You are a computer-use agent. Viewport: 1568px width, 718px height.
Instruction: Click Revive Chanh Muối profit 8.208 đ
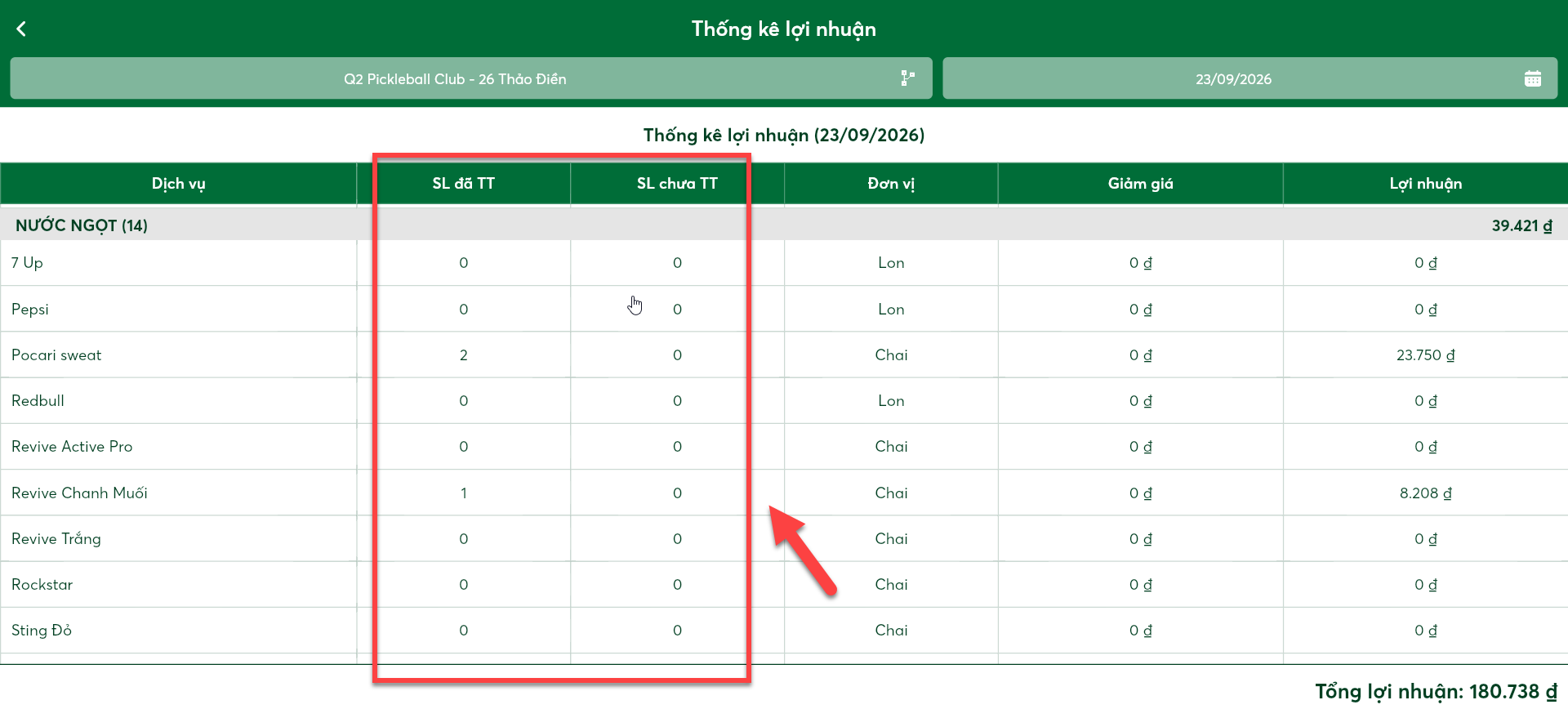click(1425, 493)
